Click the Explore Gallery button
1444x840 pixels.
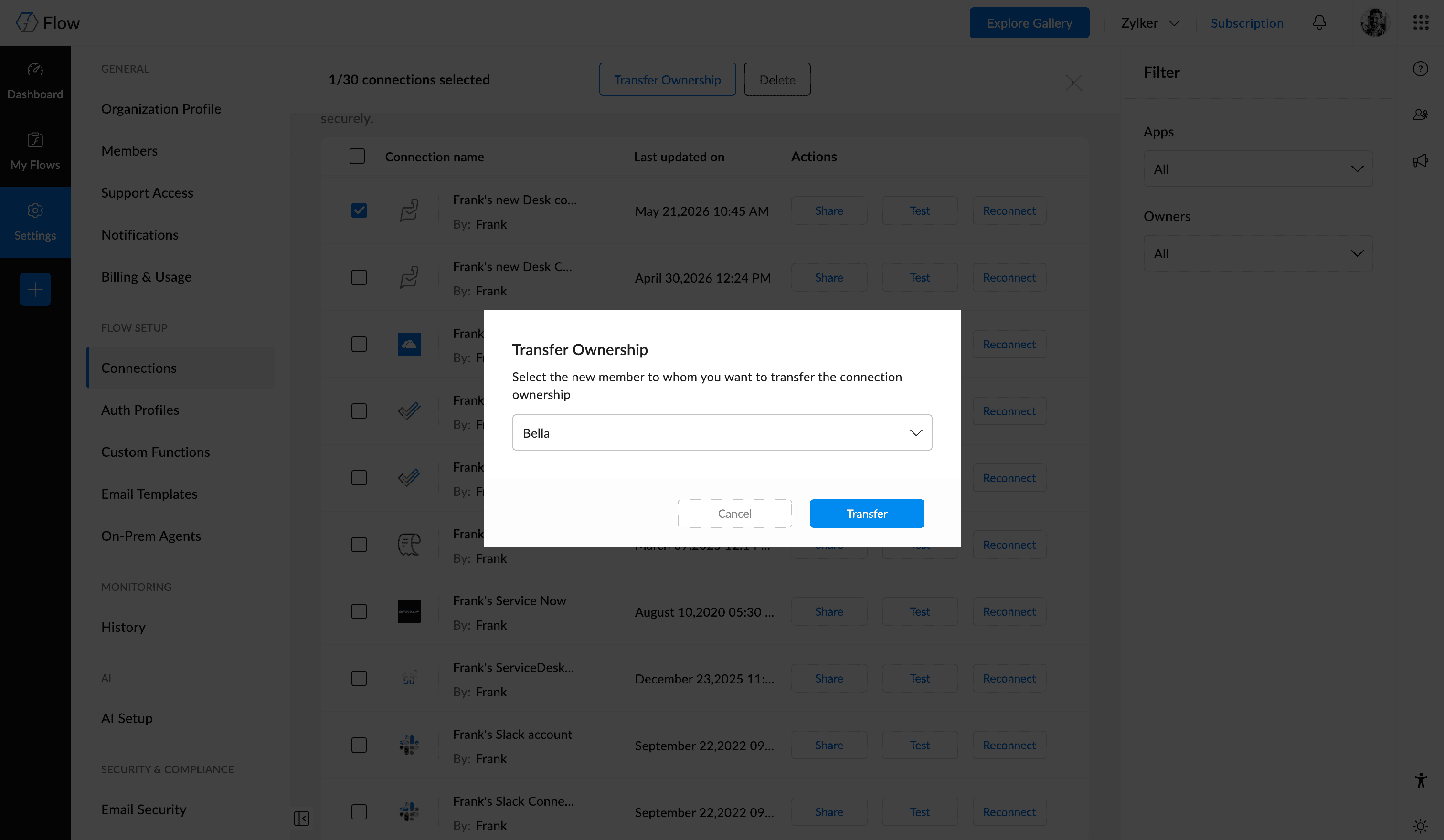(1029, 23)
